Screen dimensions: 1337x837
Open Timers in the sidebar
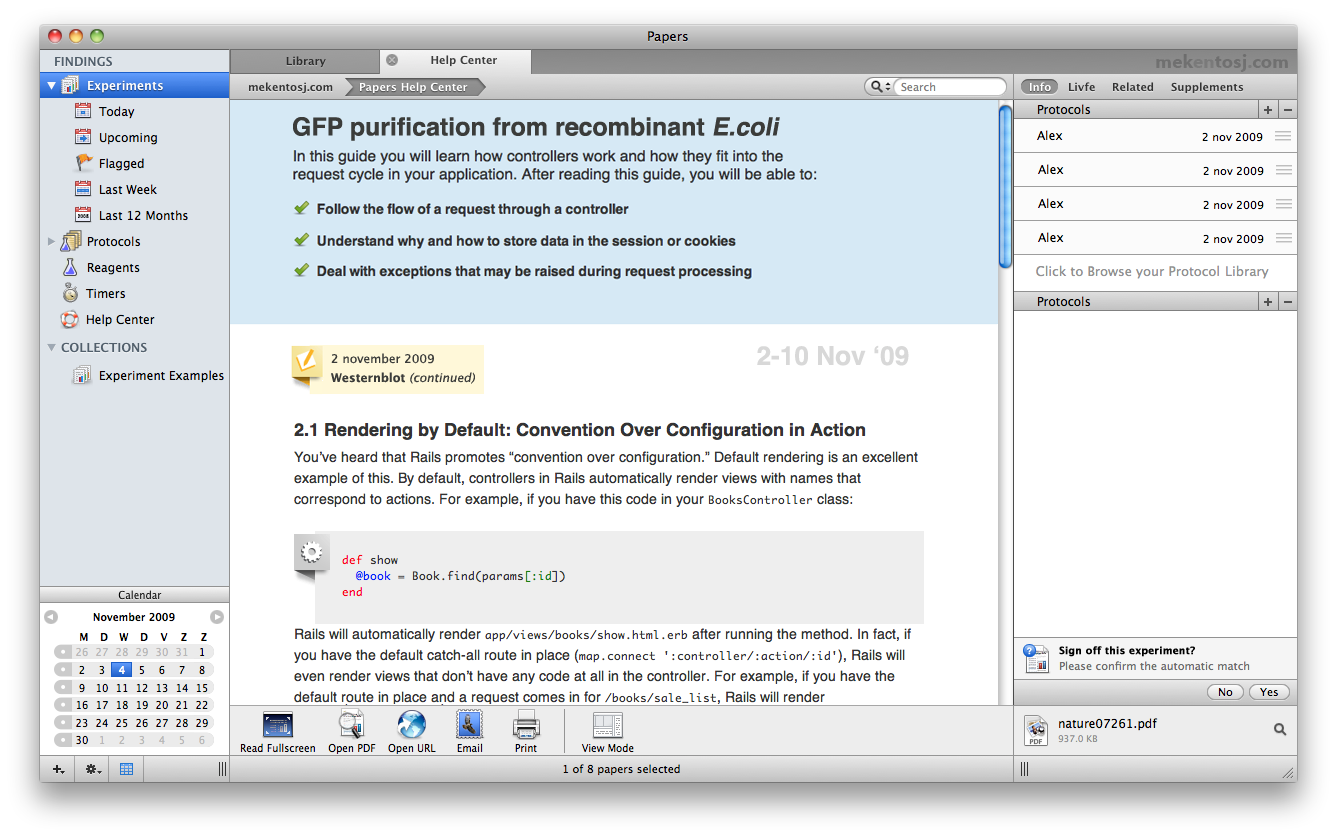coord(105,294)
